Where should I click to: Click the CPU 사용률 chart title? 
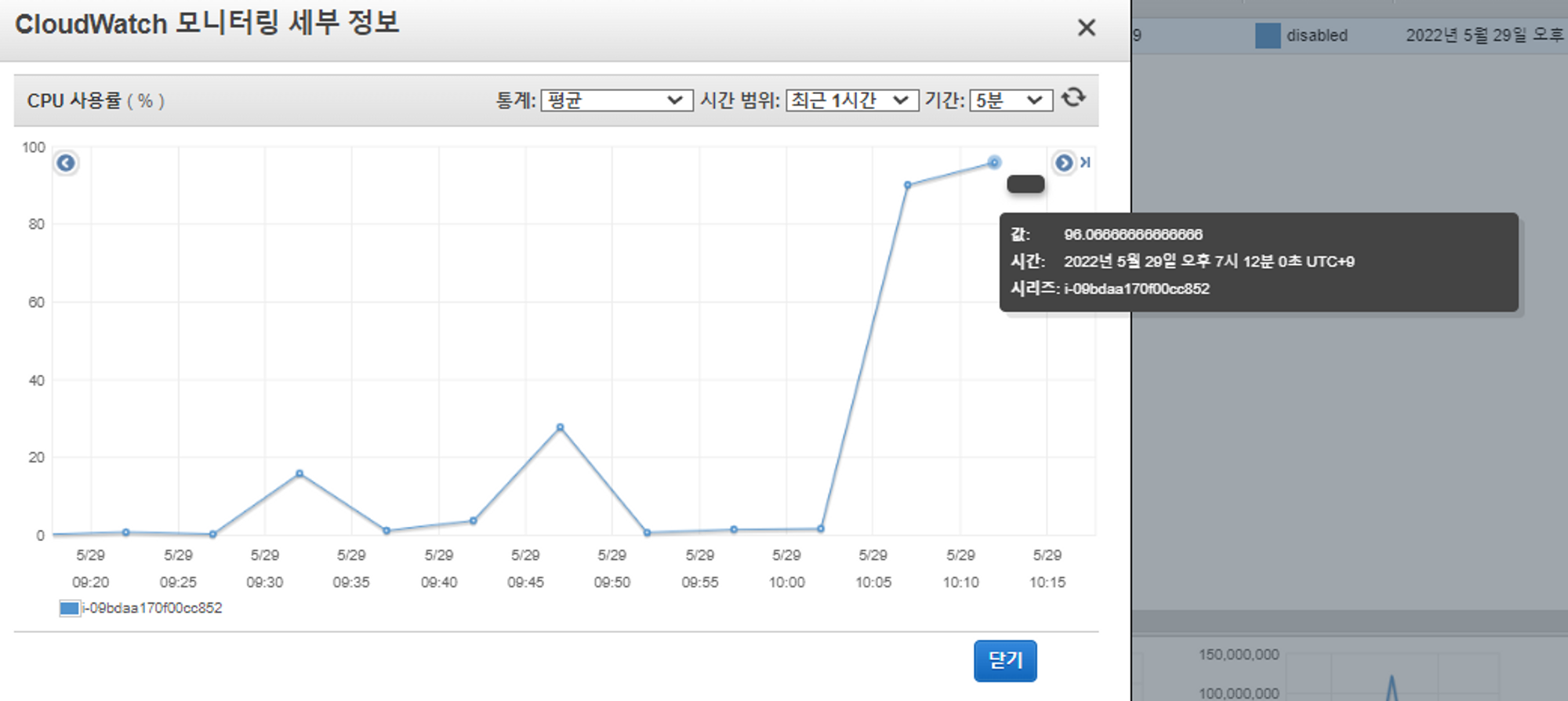point(96,101)
